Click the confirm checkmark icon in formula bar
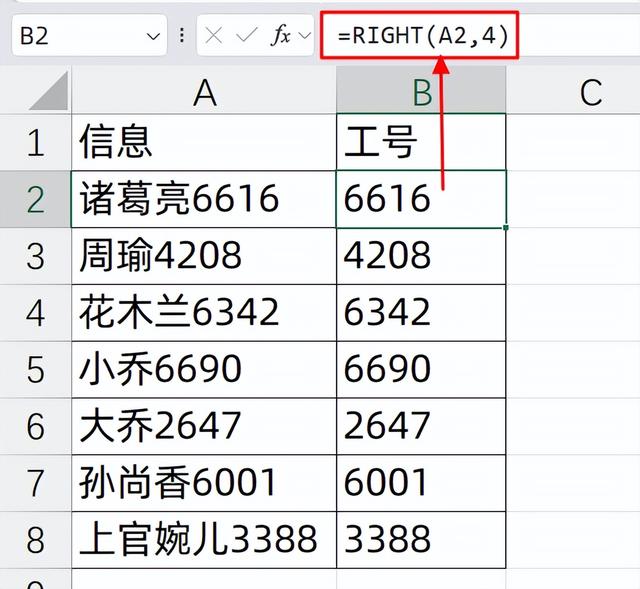This screenshot has height=589, width=640. [247, 36]
